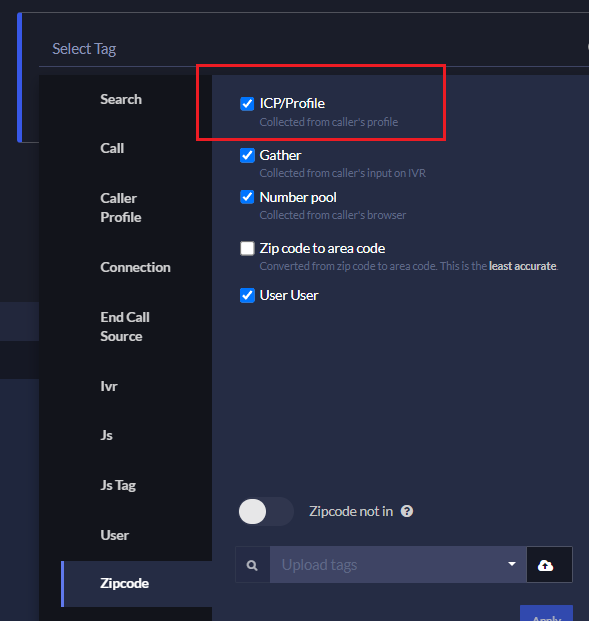
Task: Open End Call Source category
Action: point(125,327)
